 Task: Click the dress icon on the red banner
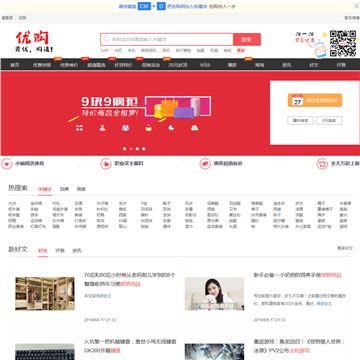(x=102, y=128)
